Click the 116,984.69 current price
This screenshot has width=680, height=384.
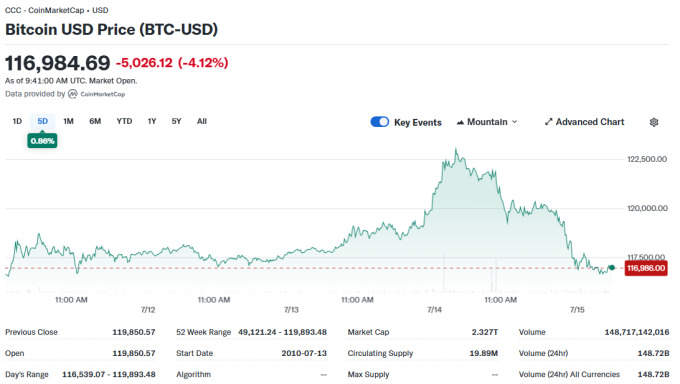pyautogui.click(x=58, y=63)
